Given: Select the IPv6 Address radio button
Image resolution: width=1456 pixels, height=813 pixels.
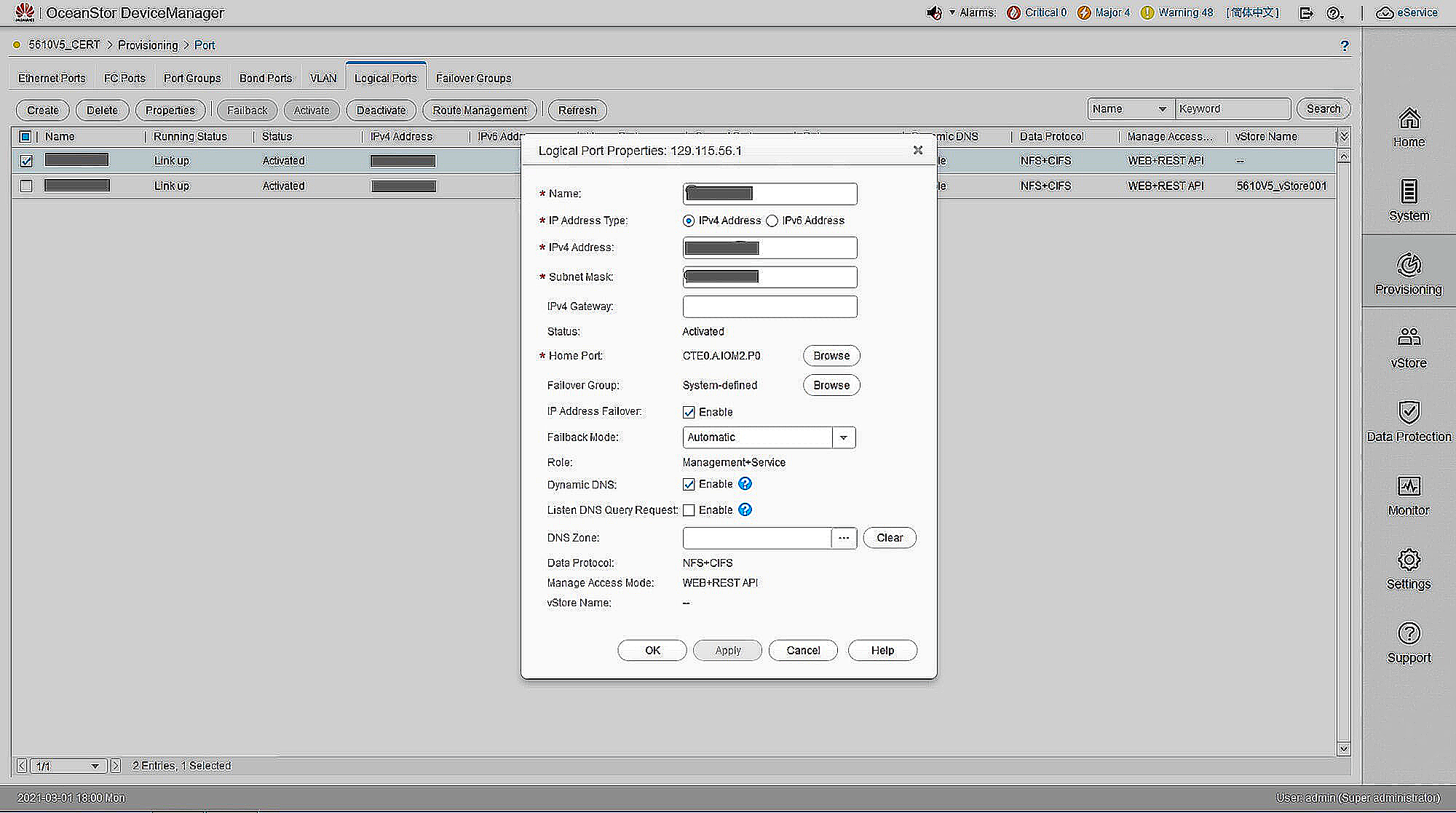Looking at the screenshot, I should 772,221.
